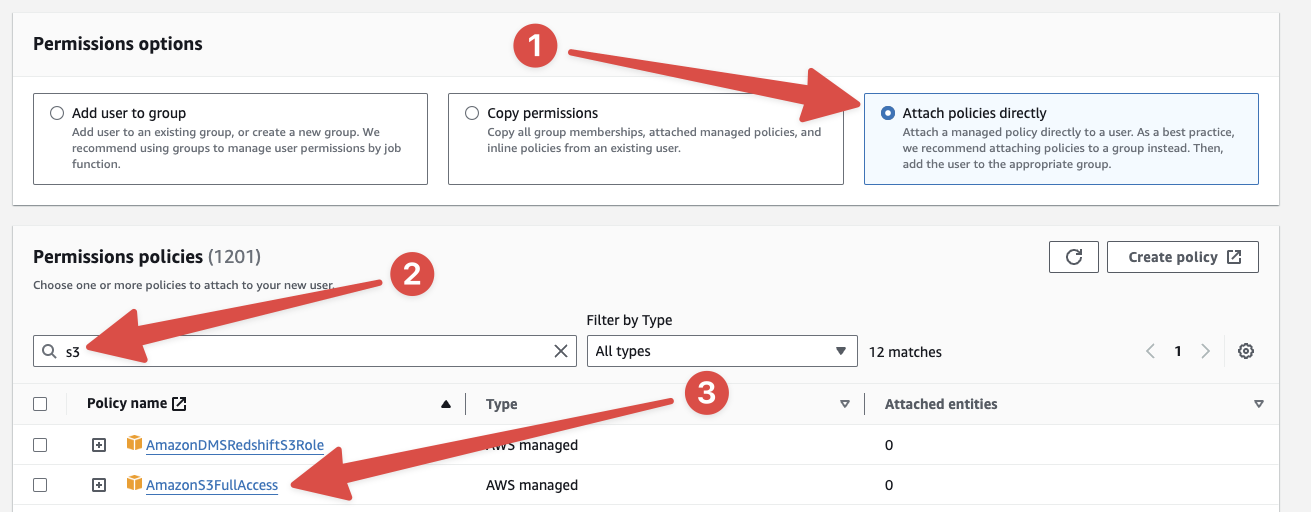This screenshot has width=1311, height=512.
Task: Select the Copy permissions radio option
Action: [472, 113]
